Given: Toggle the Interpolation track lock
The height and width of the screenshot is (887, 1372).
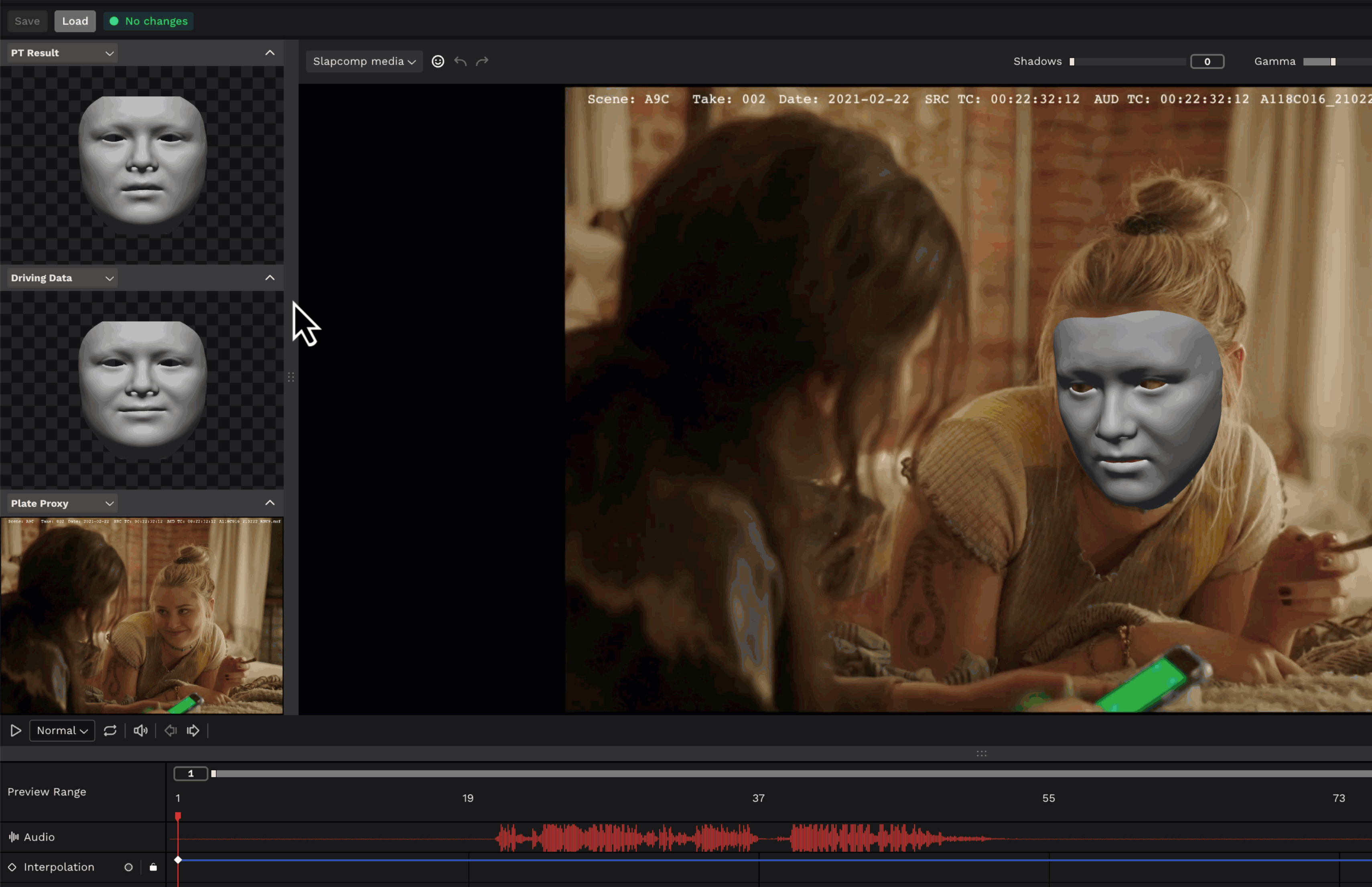Looking at the screenshot, I should point(153,867).
